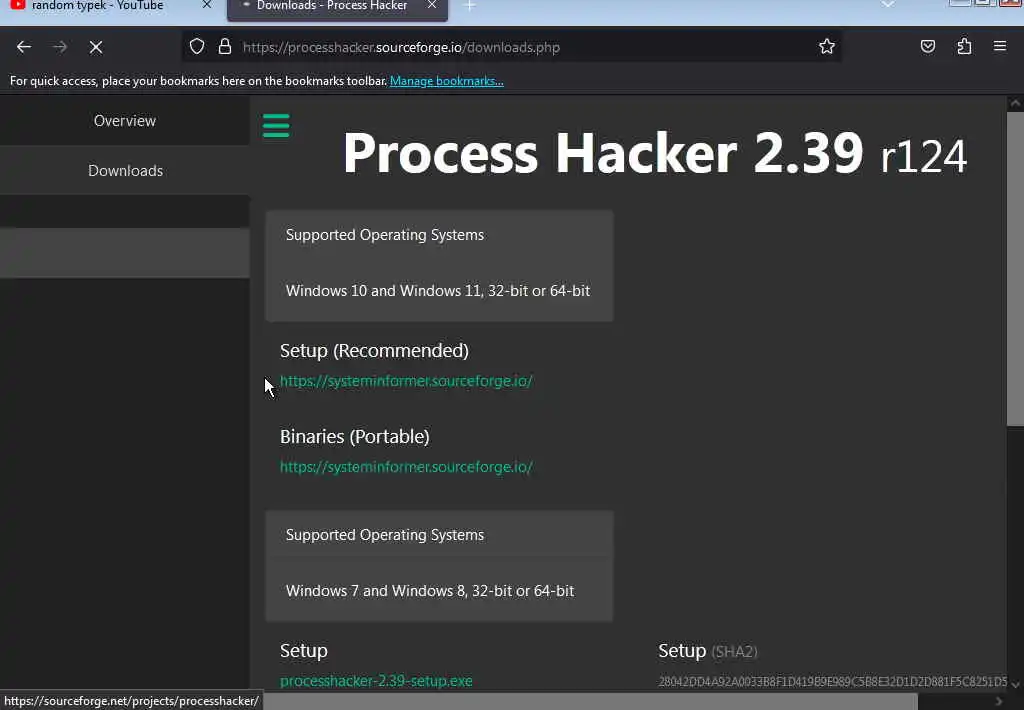Download processhacker-2.39-setup.exe
Screen dimensions: 1024x710
coord(376,681)
